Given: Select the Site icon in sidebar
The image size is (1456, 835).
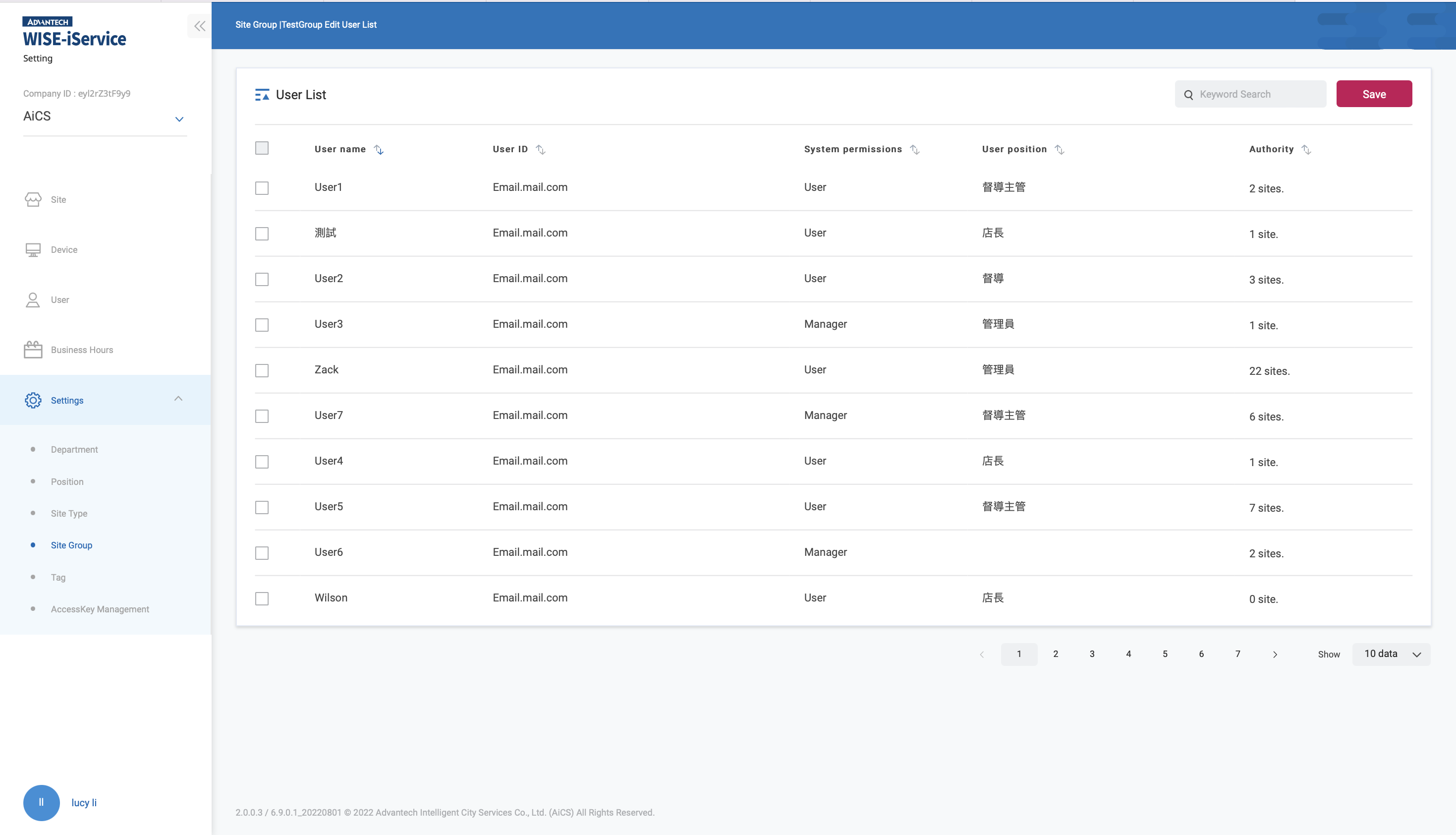Looking at the screenshot, I should point(33,199).
